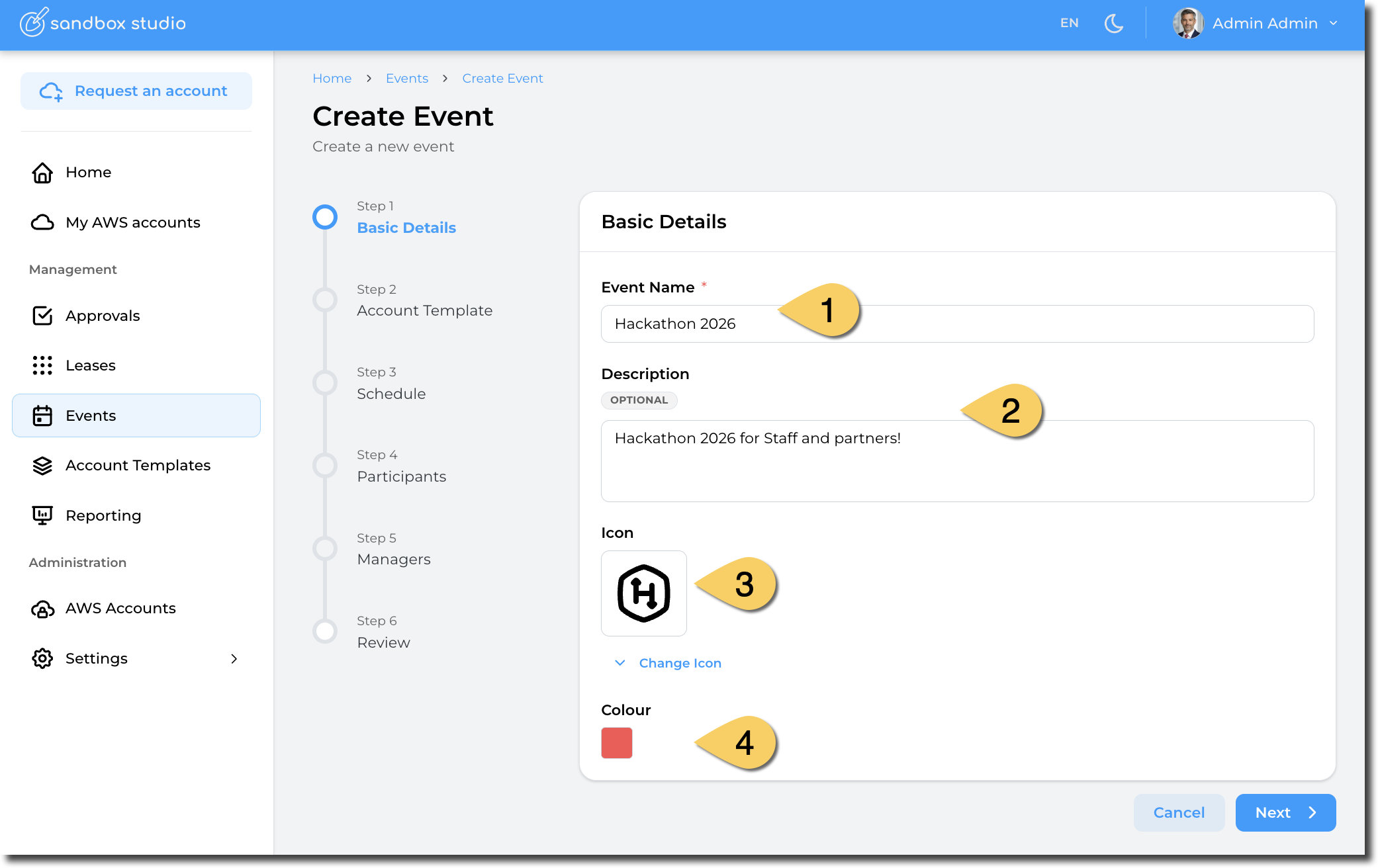The width and height of the screenshot is (1378, 868).
Task: Open Home from sidebar house icon
Action: click(x=42, y=173)
